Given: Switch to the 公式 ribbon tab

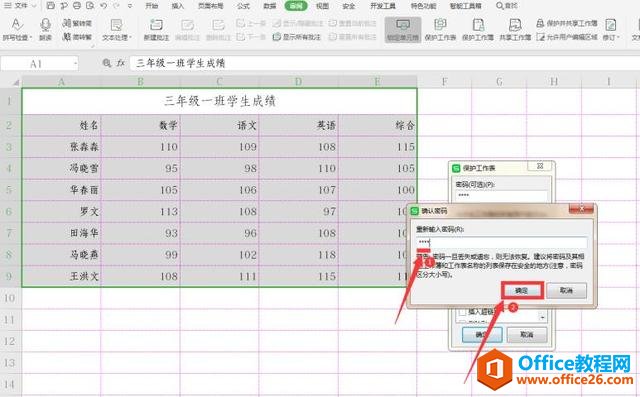Looking at the screenshot, I should 243,6.
